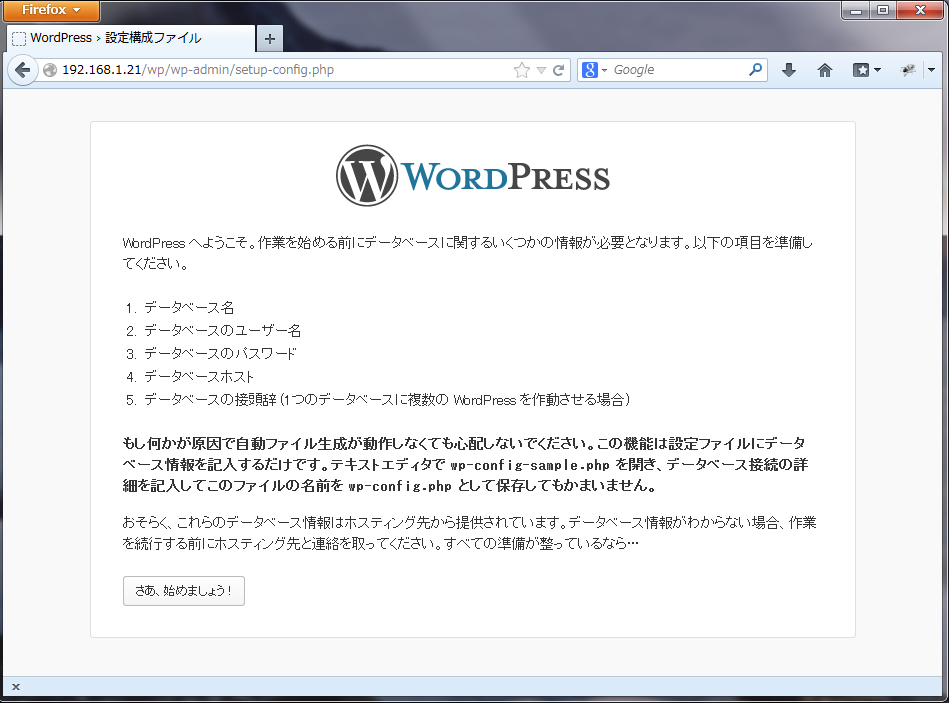Expand the URL history dropdown arrow
The width and height of the screenshot is (949, 703).
click(541, 71)
